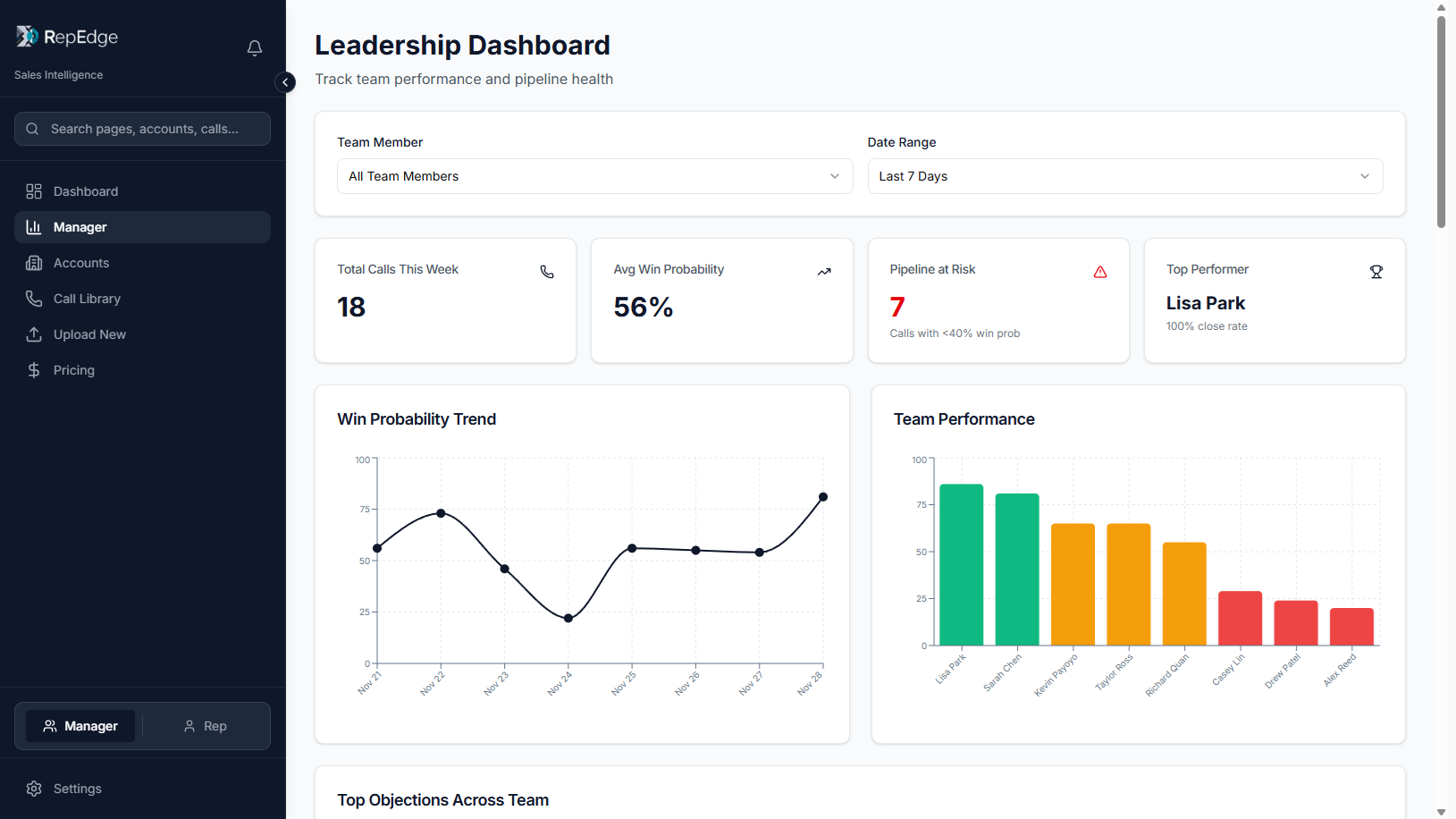Open the Pricing page
This screenshot has height=819, width=1456.
(72, 370)
